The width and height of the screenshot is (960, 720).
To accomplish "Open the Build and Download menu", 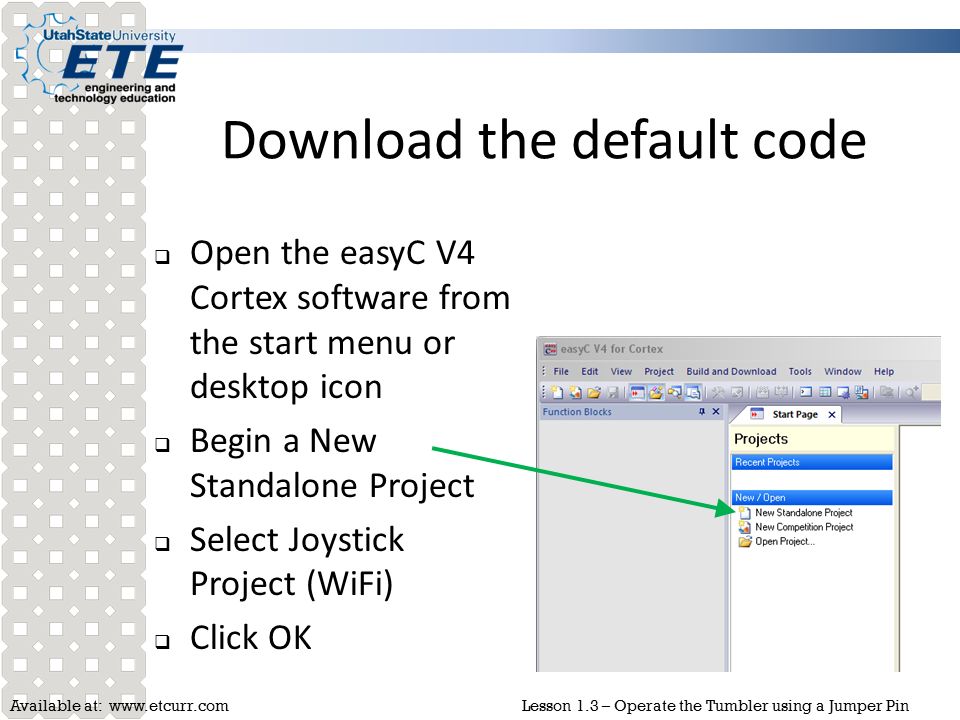I will (x=731, y=372).
